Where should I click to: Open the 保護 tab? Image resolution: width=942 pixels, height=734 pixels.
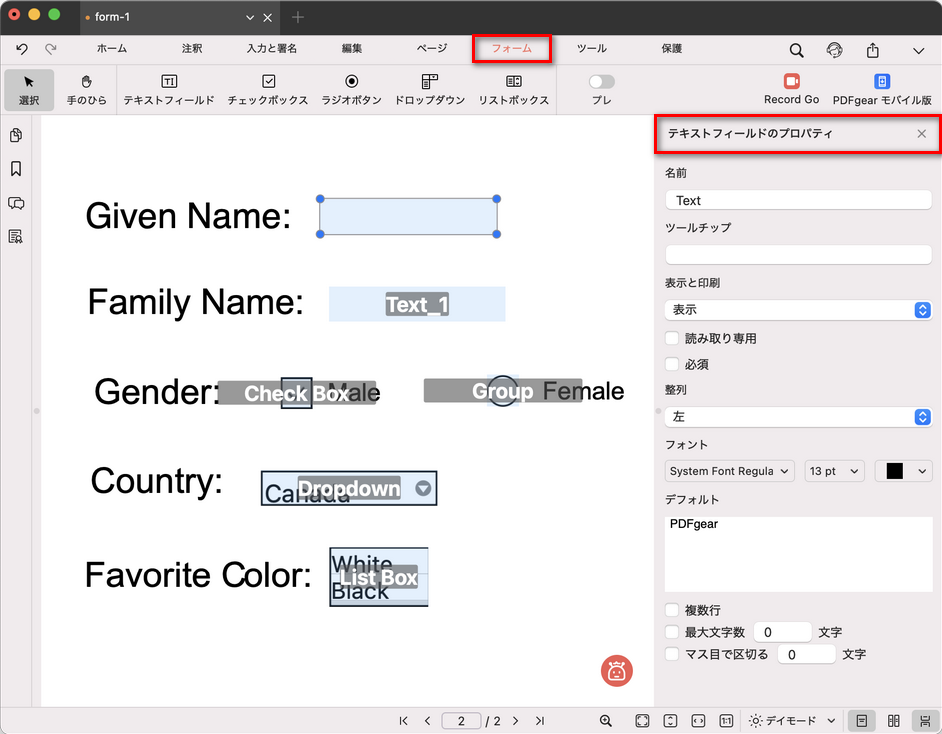click(x=672, y=49)
